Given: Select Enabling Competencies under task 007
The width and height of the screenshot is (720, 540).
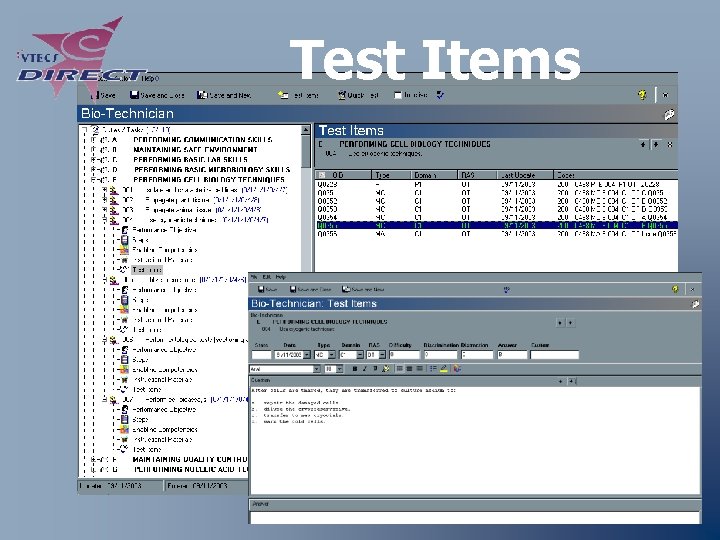Looking at the screenshot, I should point(165,430).
